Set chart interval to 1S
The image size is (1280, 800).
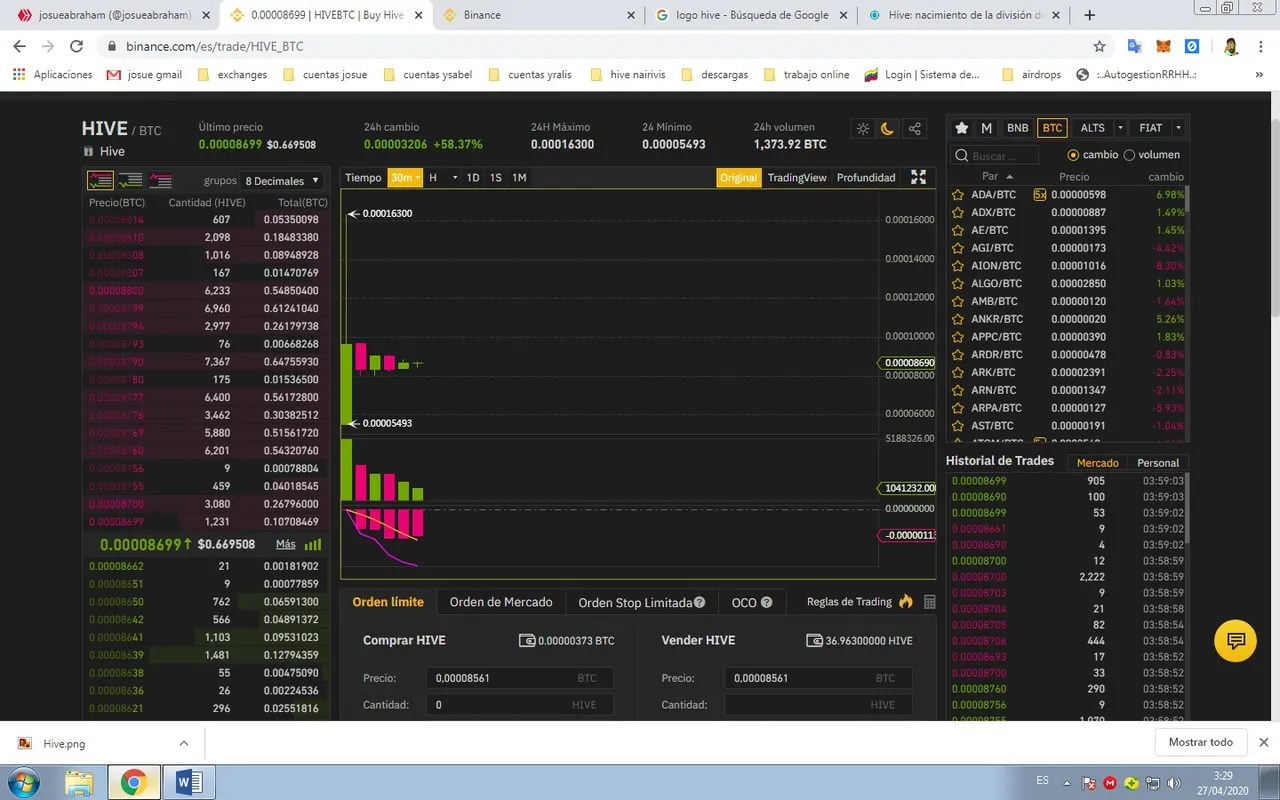[496, 177]
